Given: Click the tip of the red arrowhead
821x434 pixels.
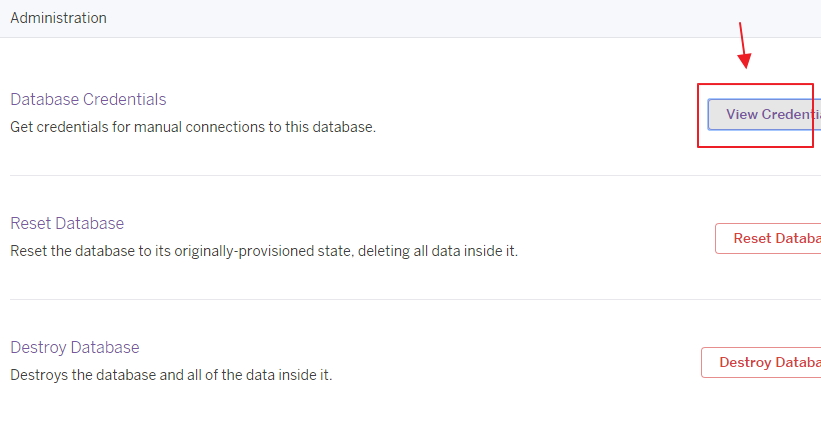Looking at the screenshot, I should tap(746, 68).
